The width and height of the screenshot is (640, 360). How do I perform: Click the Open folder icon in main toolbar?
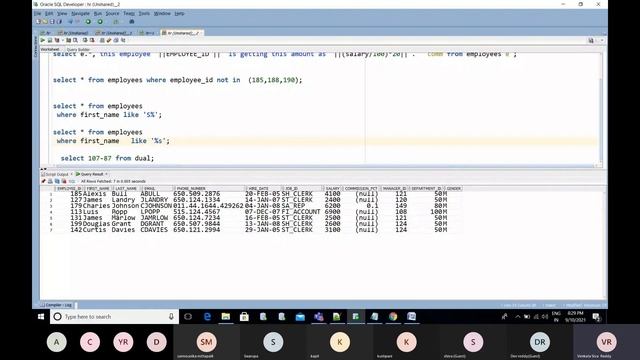tap(45, 22)
